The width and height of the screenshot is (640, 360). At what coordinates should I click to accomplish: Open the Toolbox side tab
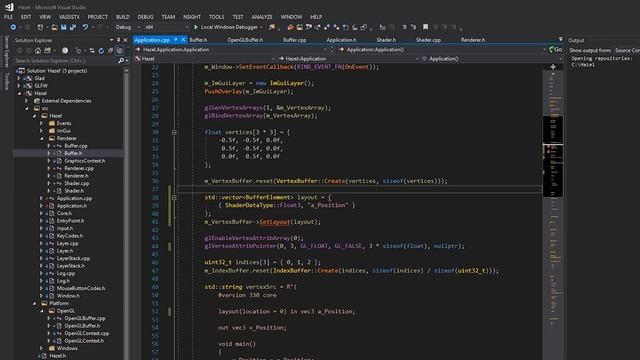click(x=7, y=81)
